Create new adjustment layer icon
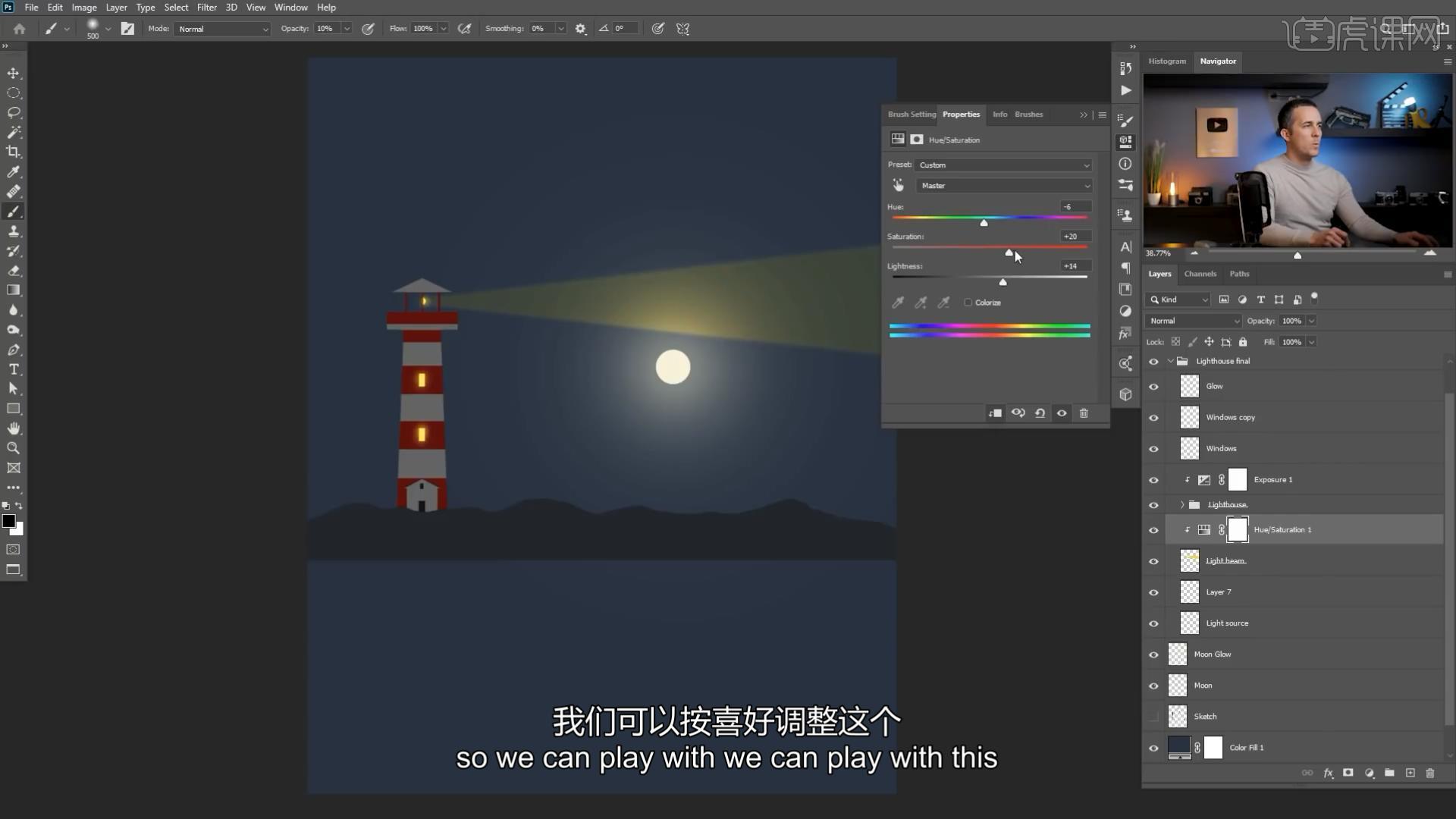1456x819 pixels. [x=1370, y=773]
